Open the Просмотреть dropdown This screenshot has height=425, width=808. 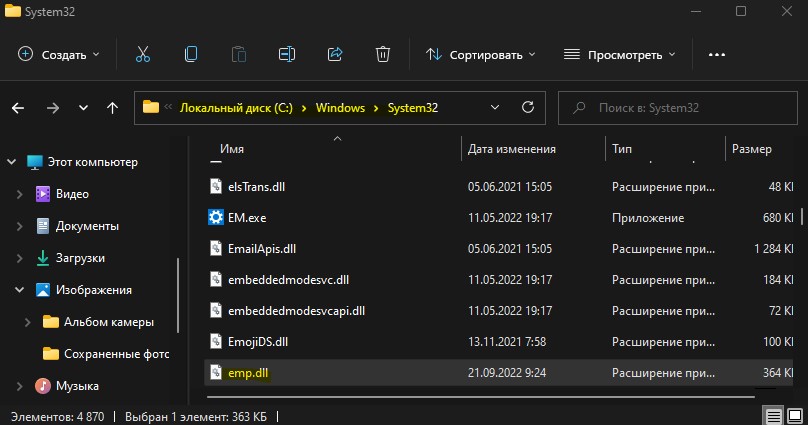(619, 54)
